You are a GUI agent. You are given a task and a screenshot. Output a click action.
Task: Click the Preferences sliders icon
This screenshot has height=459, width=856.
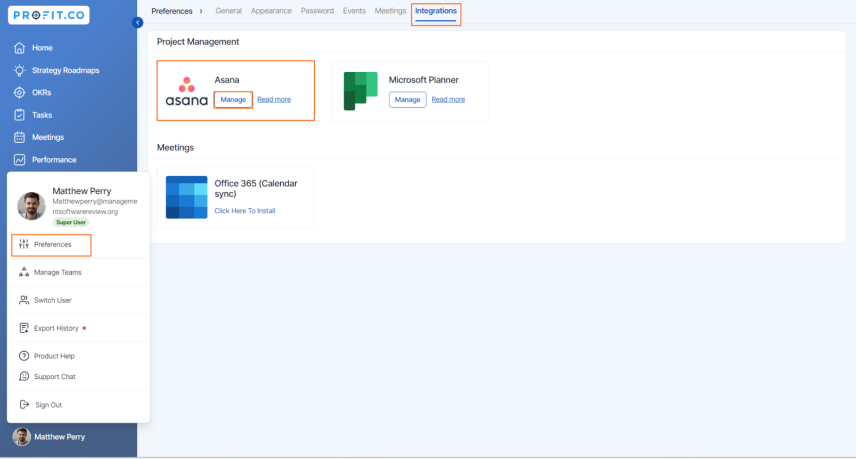click(23, 244)
